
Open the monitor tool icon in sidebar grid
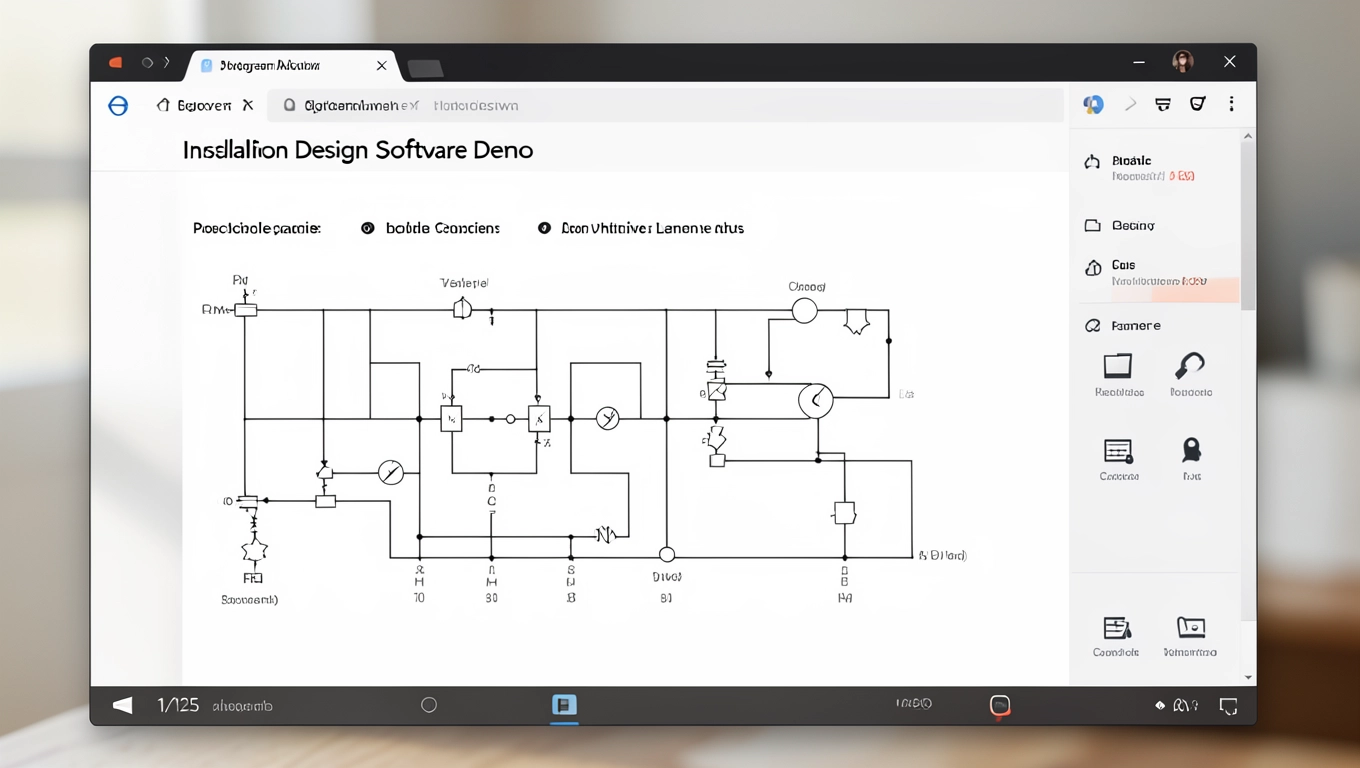click(1117, 366)
